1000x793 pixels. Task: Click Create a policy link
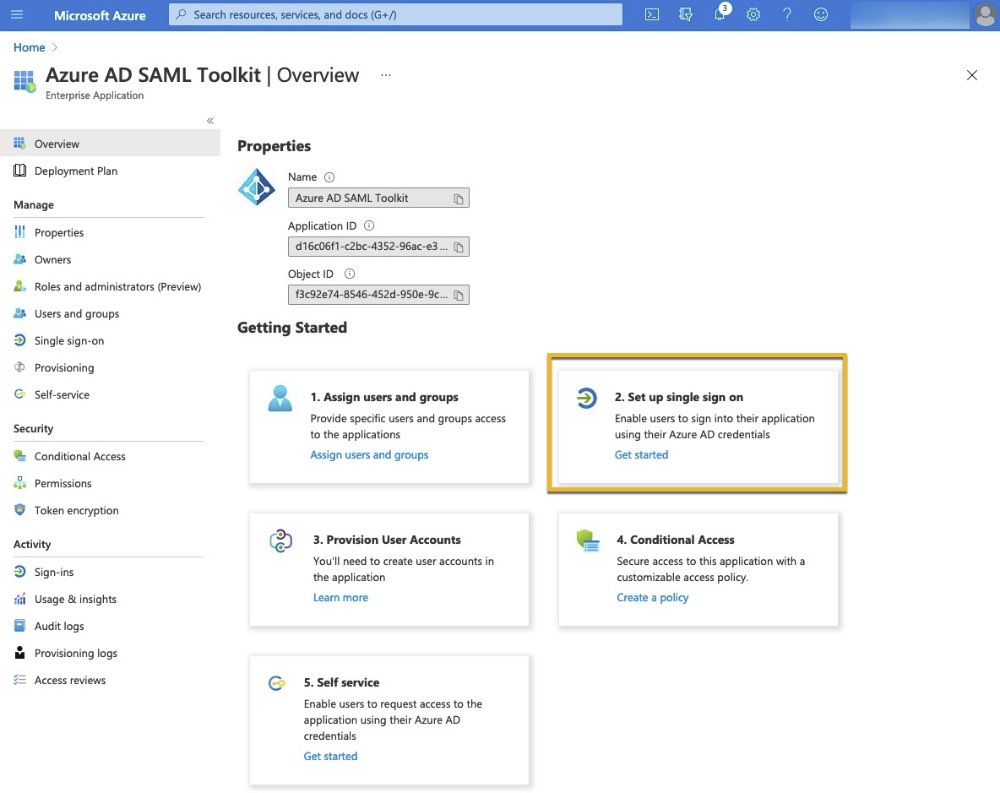[x=652, y=598]
